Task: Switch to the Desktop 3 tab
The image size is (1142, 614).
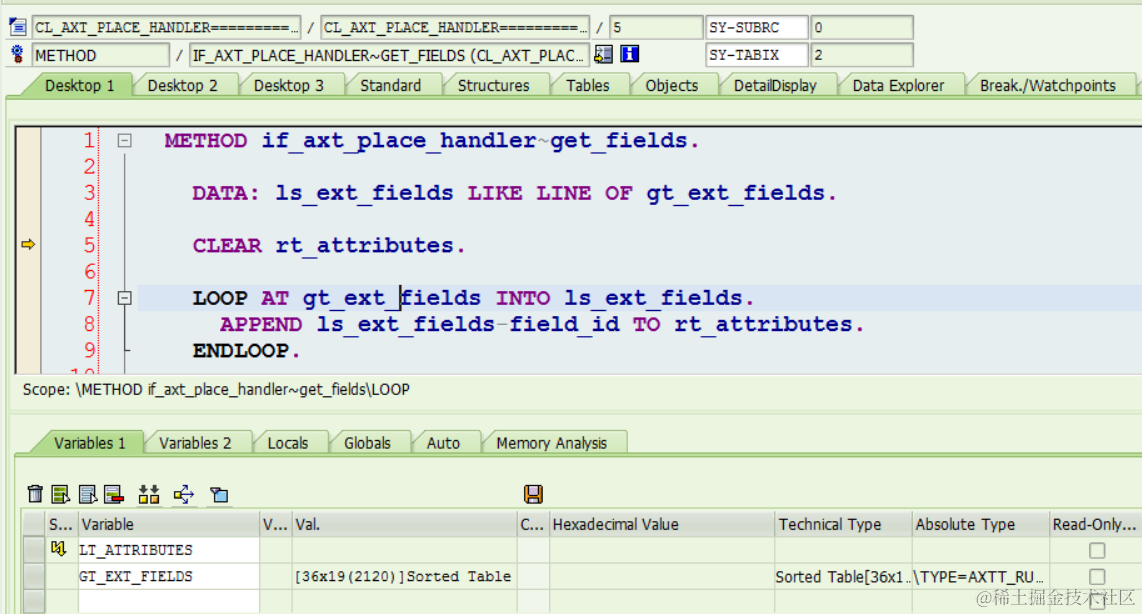Action: pyautogui.click(x=288, y=85)
